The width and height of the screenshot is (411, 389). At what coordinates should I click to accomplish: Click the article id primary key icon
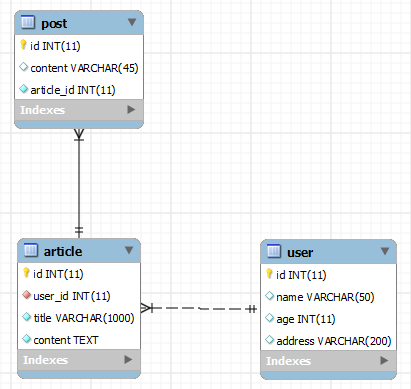pos(26,273)
